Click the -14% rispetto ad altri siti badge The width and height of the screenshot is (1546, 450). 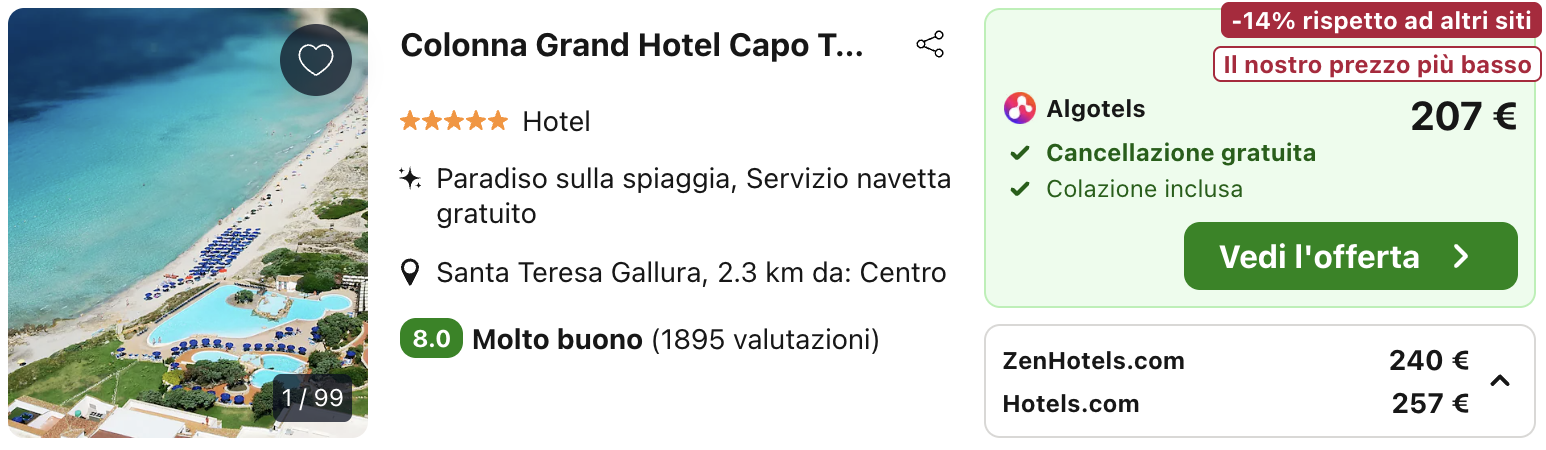click(x=1380, y=19)
